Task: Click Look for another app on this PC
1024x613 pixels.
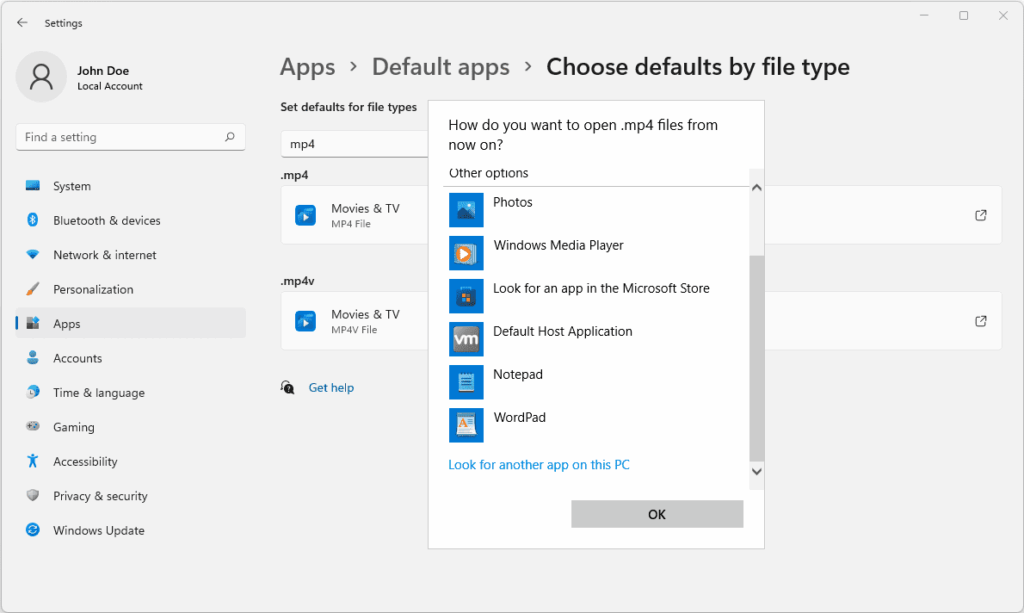Action: point(539,465)
